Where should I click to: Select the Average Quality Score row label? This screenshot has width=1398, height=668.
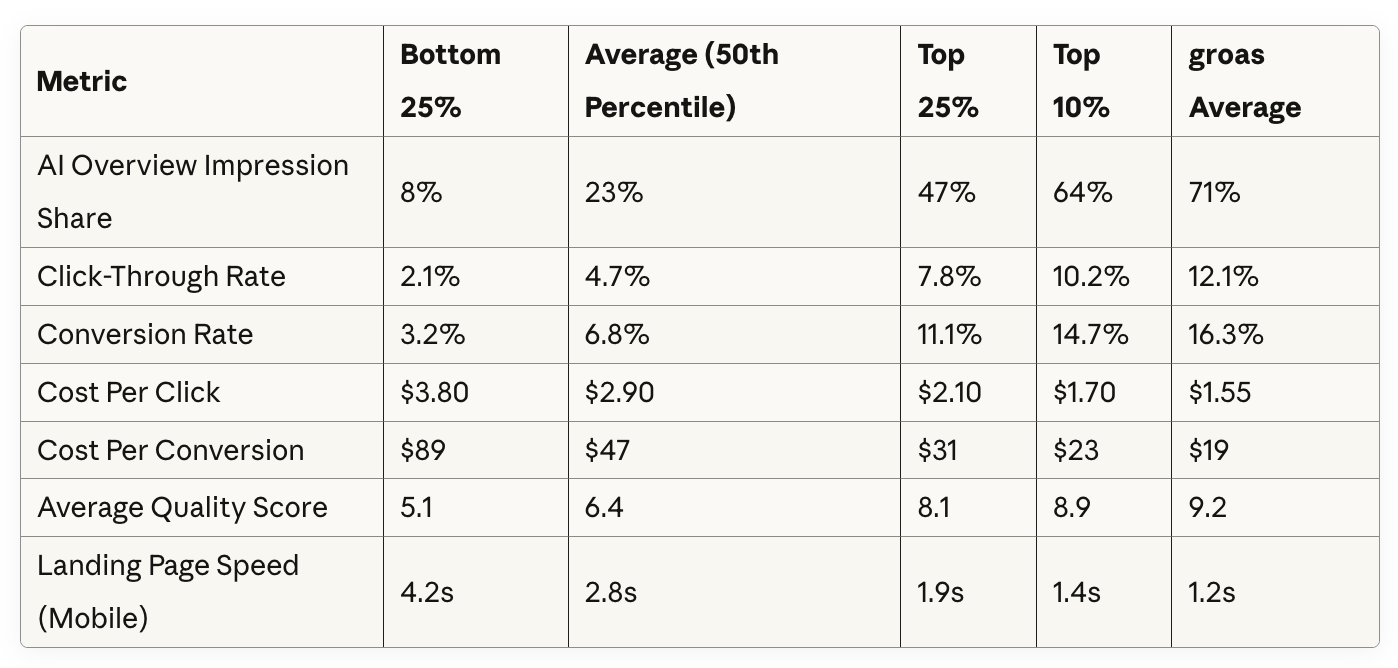click(182, 508)
